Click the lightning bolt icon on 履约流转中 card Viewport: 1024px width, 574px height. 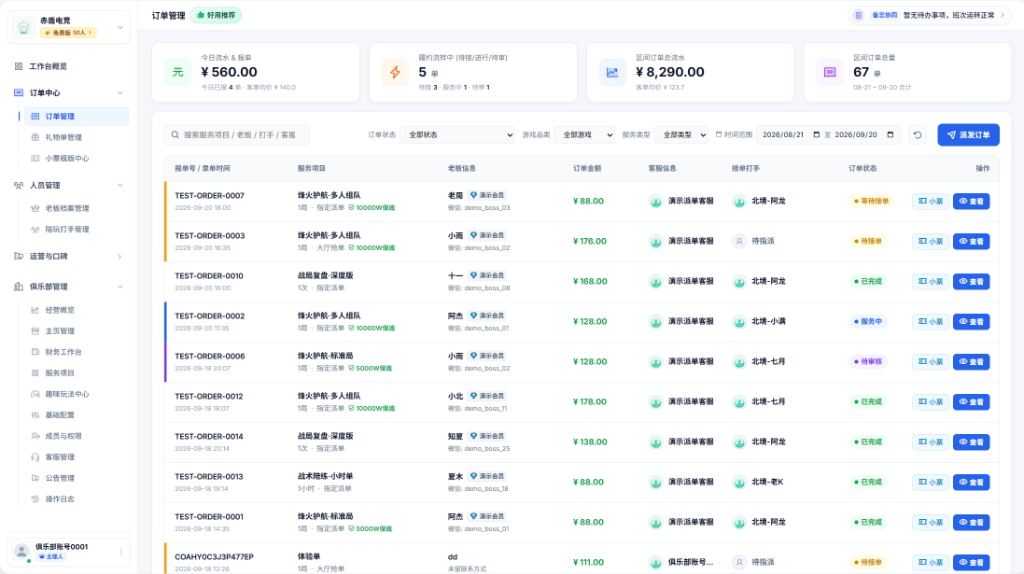click(395, 72)
